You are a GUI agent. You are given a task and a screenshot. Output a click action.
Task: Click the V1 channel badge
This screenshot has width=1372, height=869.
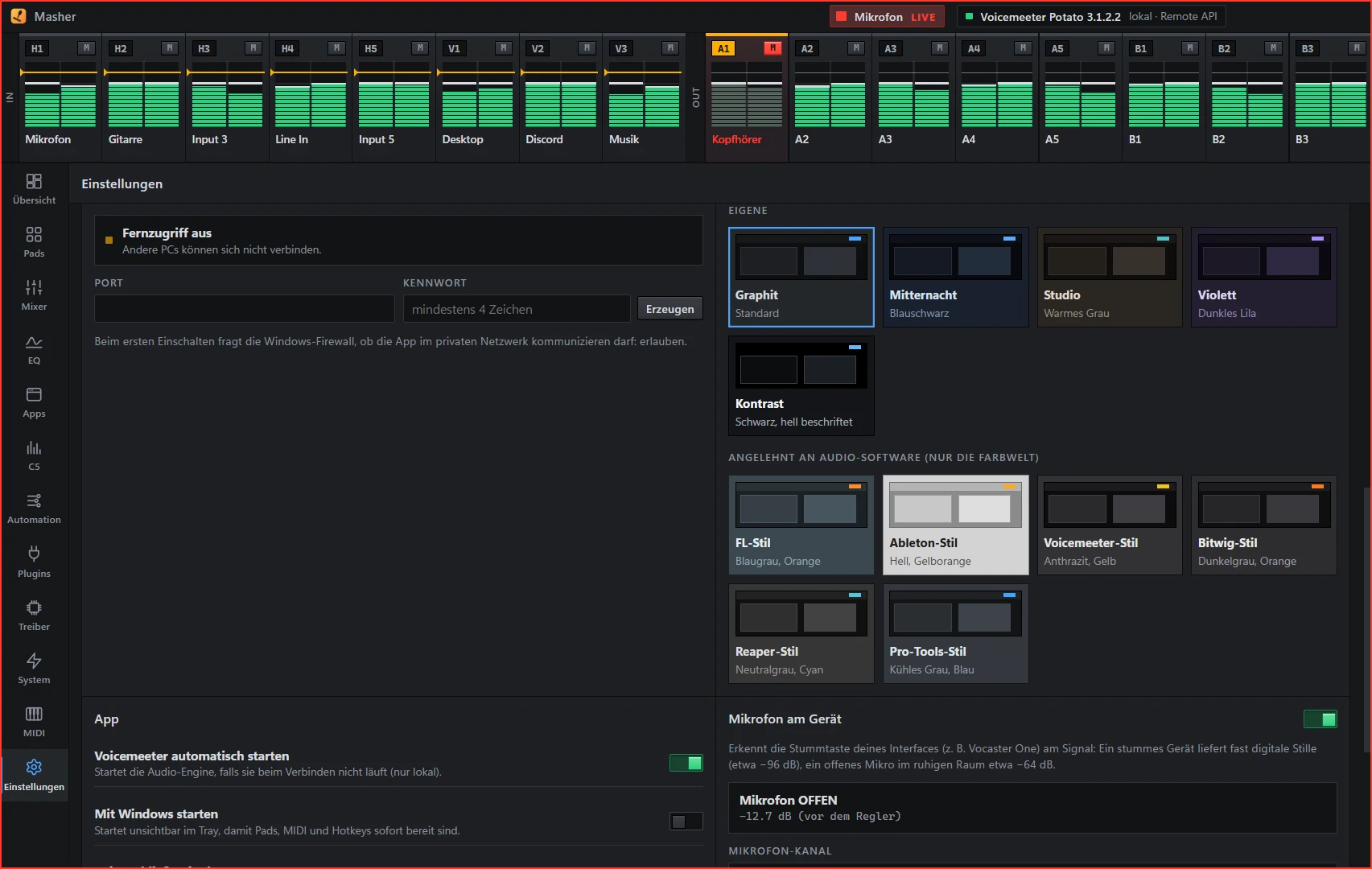(454, 48)
